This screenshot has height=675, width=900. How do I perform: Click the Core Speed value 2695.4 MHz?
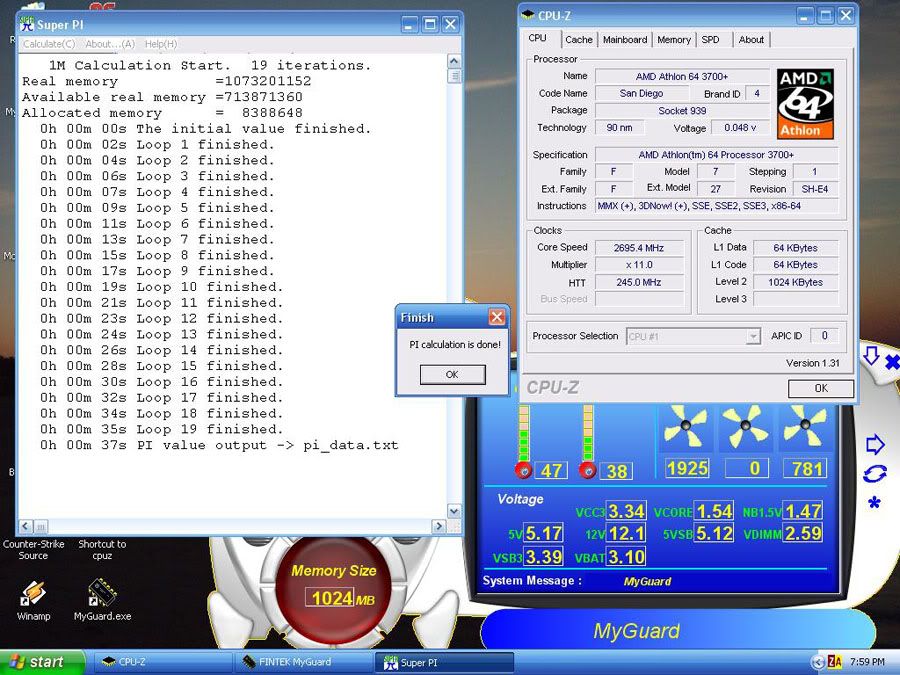639,248
